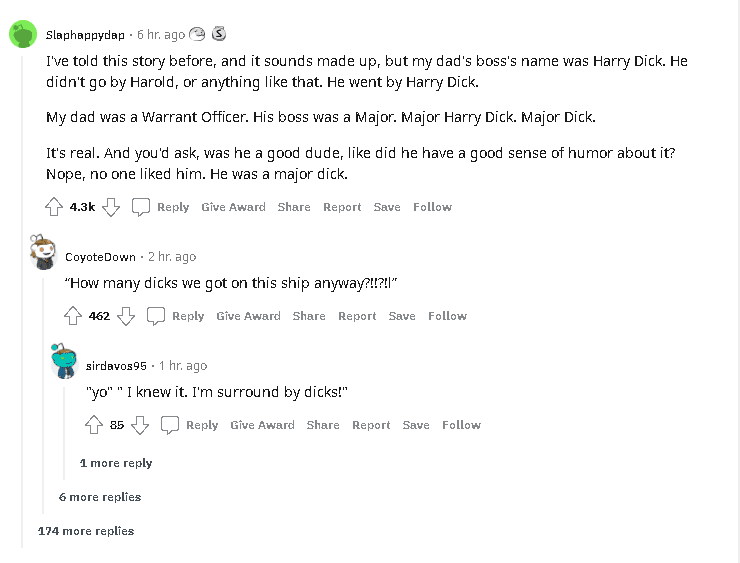Downvote Slaphappydap's comment
Screen dimensions: 740x563
tap(111, 207)
